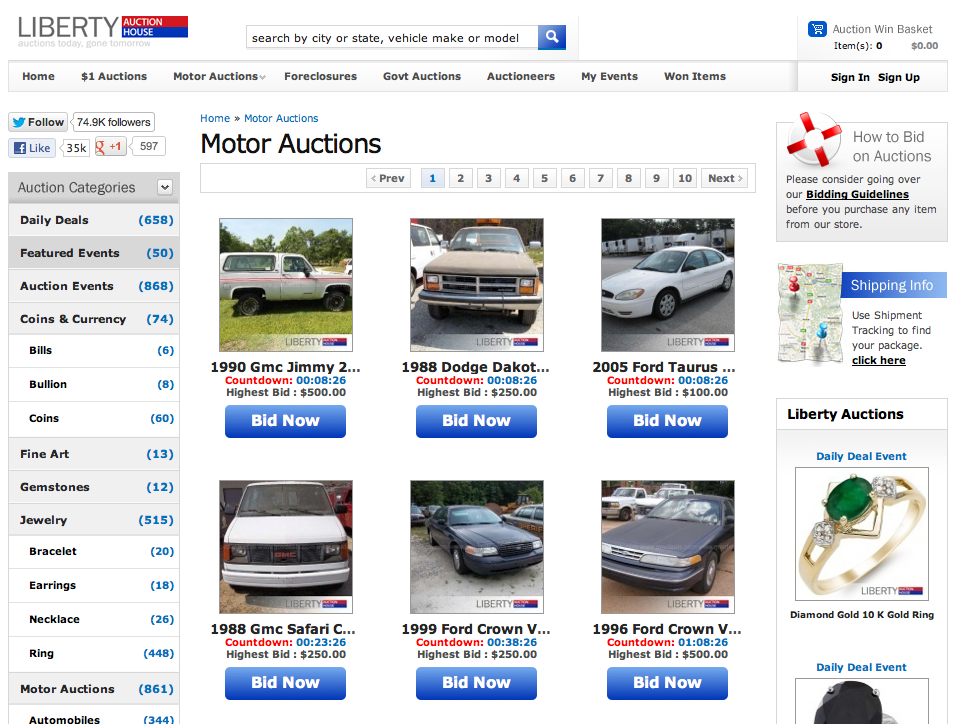Open the Diamond Gold ring thumbnail
Image resolution: width=972 pixels, height=724 pixels.
862,534
